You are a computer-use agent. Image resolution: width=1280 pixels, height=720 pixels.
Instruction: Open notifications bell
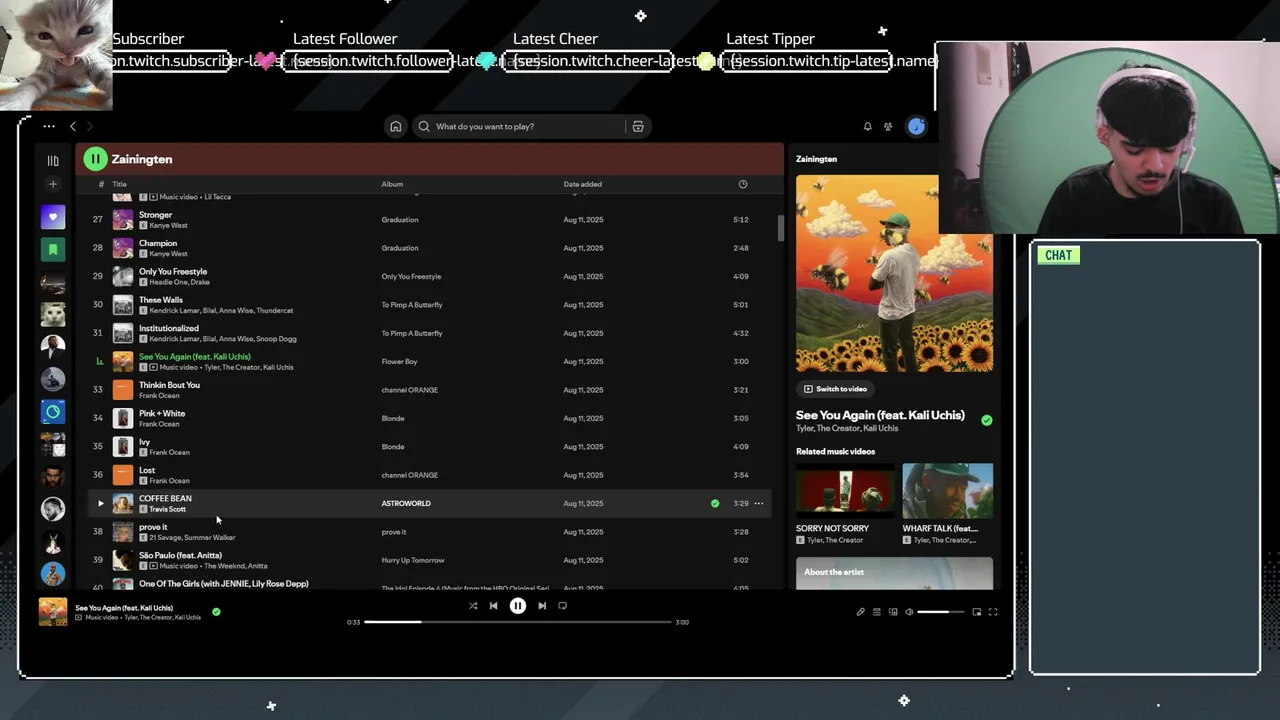[867, 126]
